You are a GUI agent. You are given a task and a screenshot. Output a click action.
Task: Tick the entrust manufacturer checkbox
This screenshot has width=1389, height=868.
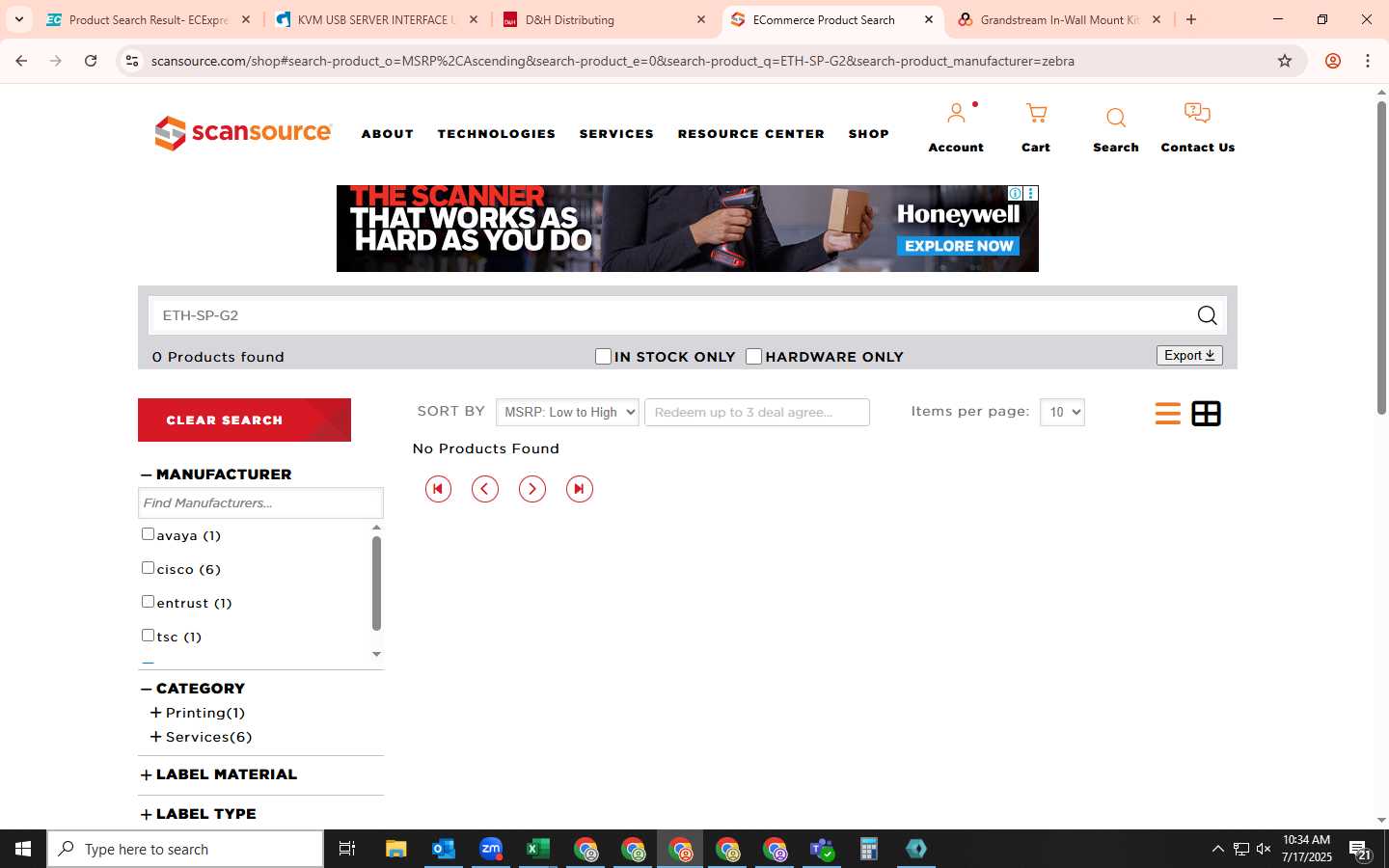(148, 601)
